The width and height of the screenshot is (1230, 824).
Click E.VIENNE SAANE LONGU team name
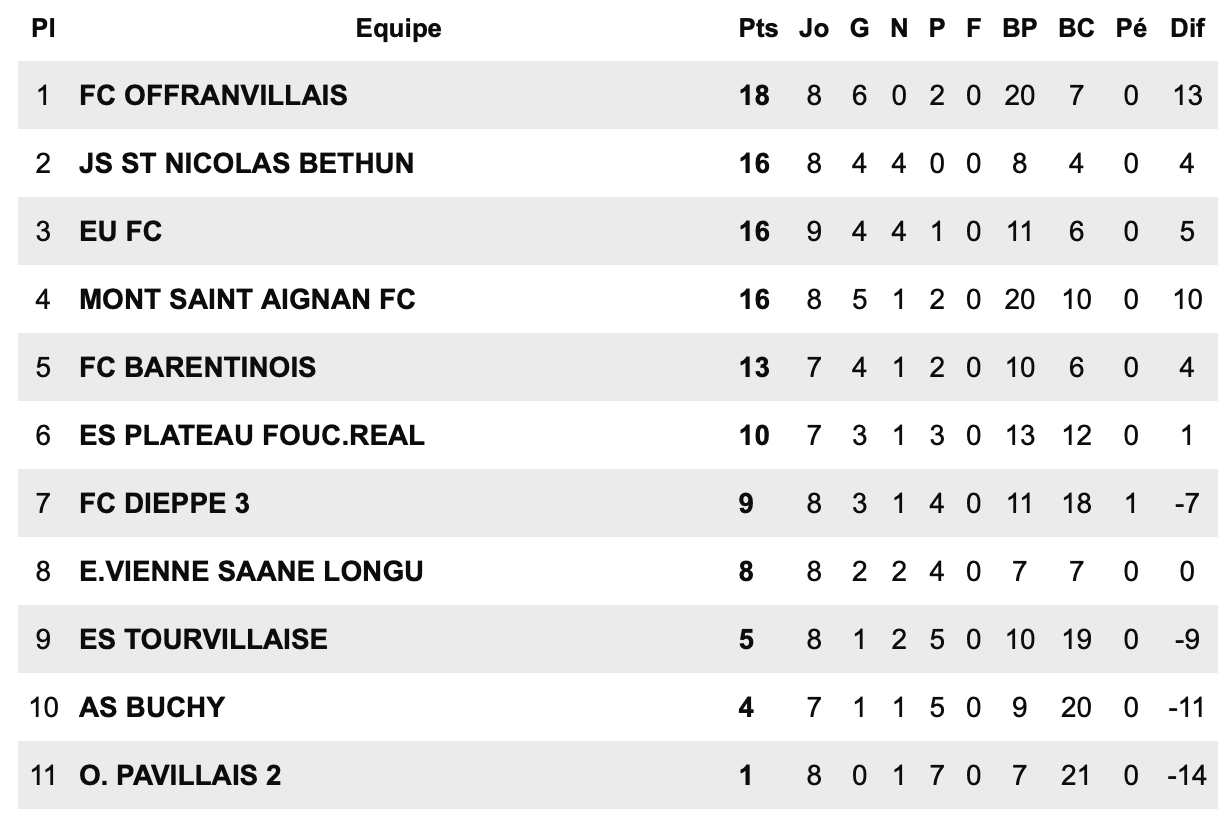pyautogui.click(x=251, y=571)
